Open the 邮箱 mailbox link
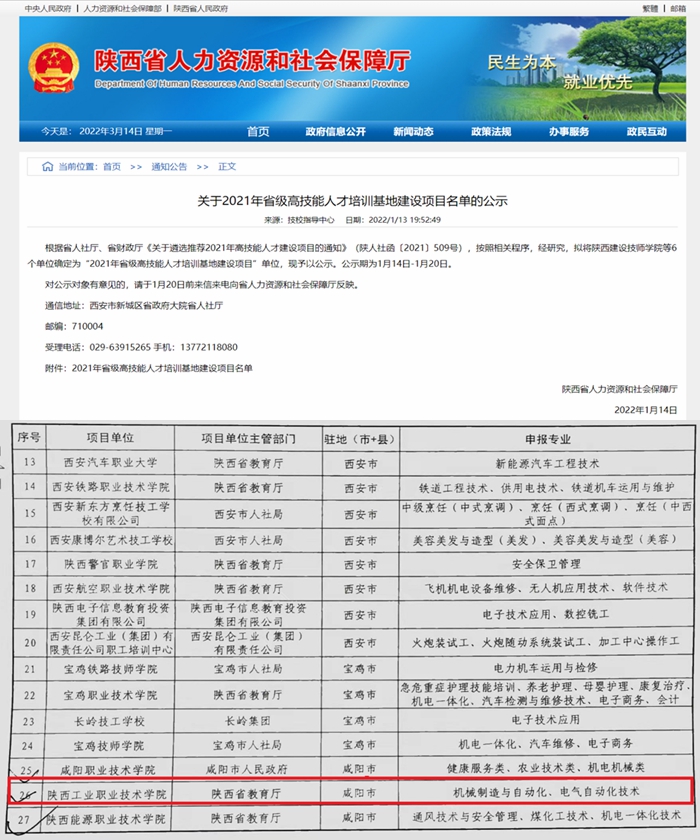 pos(681,7)
